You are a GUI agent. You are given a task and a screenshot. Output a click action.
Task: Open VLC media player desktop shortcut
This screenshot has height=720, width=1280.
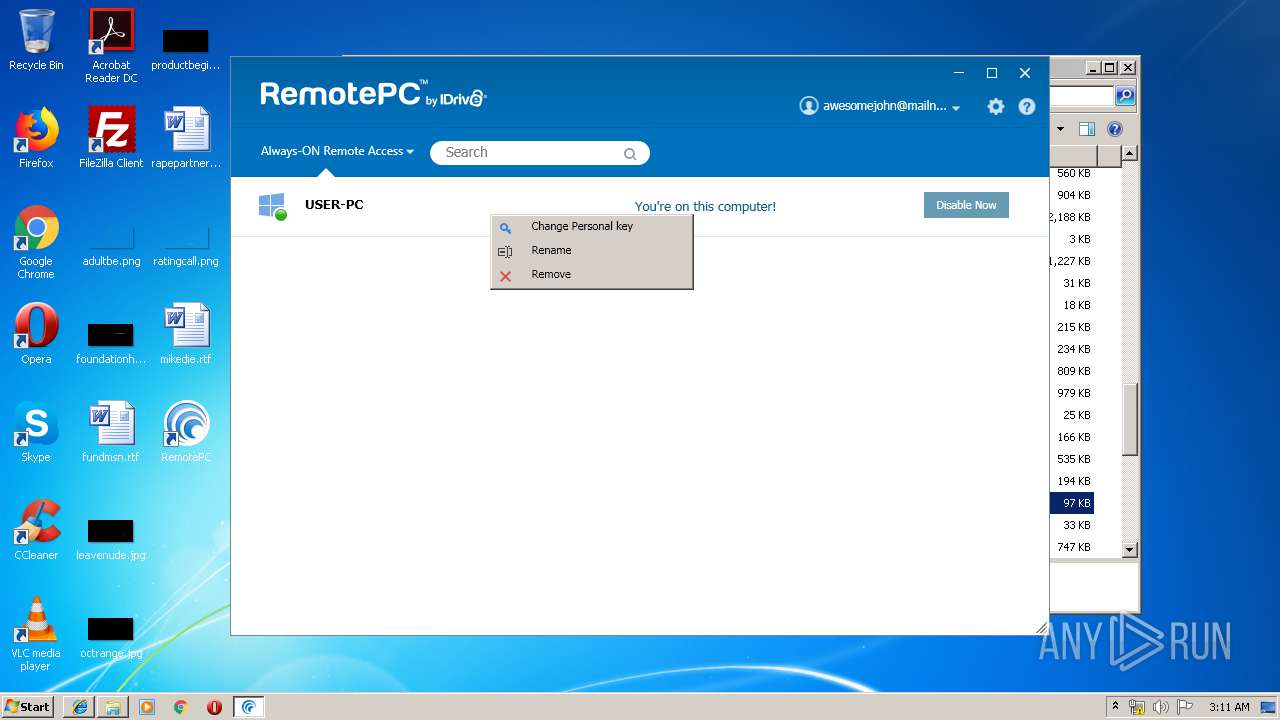point(36,634)
